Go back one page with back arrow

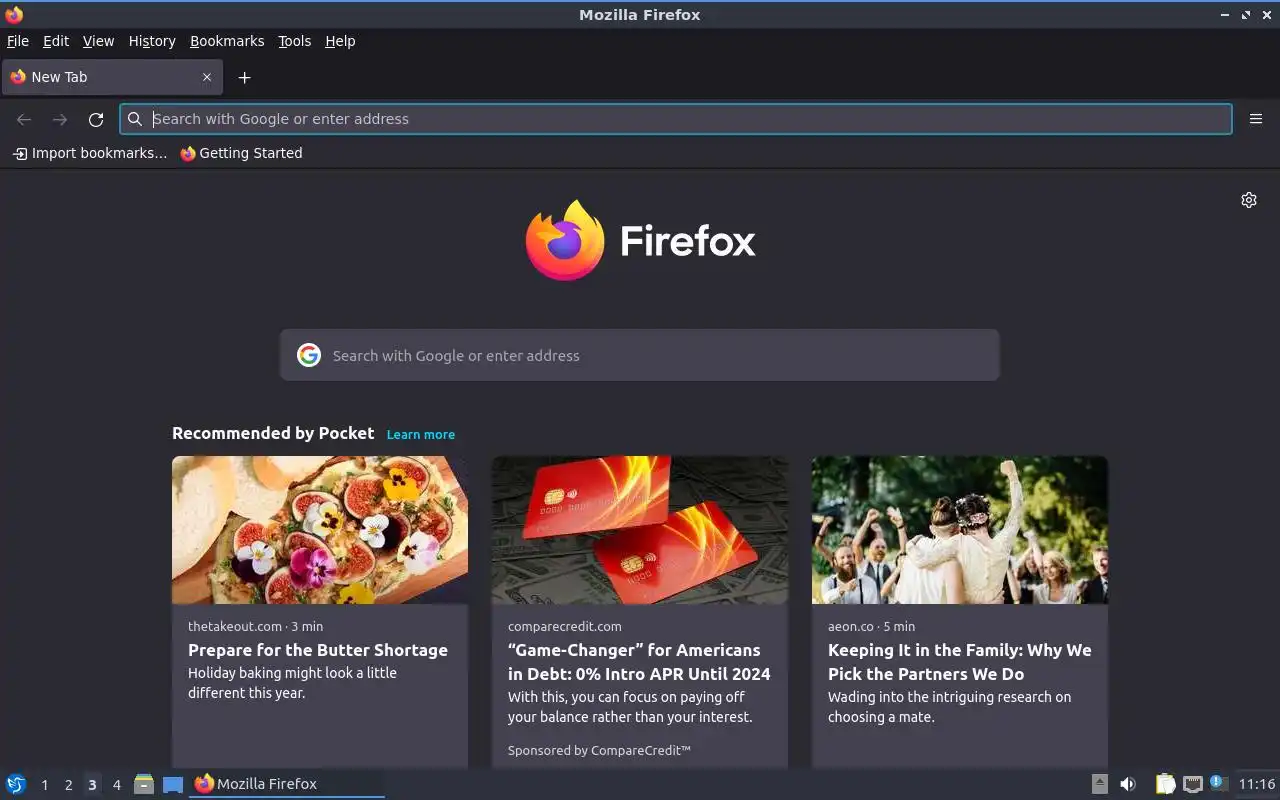pos(24,119)
